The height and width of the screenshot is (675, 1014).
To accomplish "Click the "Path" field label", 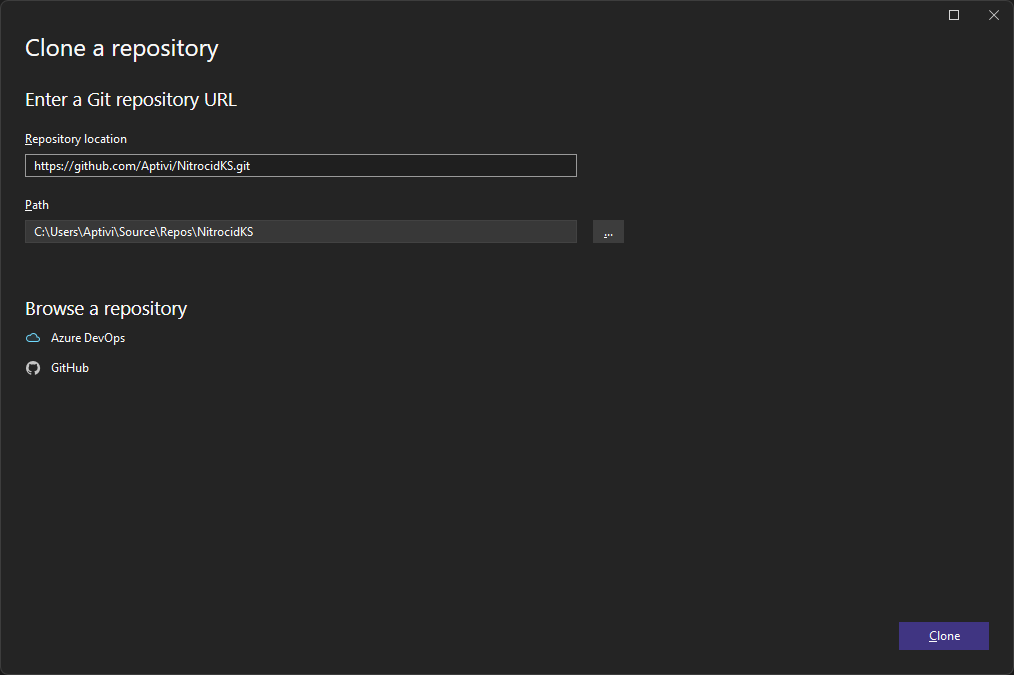I will pyautogui.click(x=37, y=205).
